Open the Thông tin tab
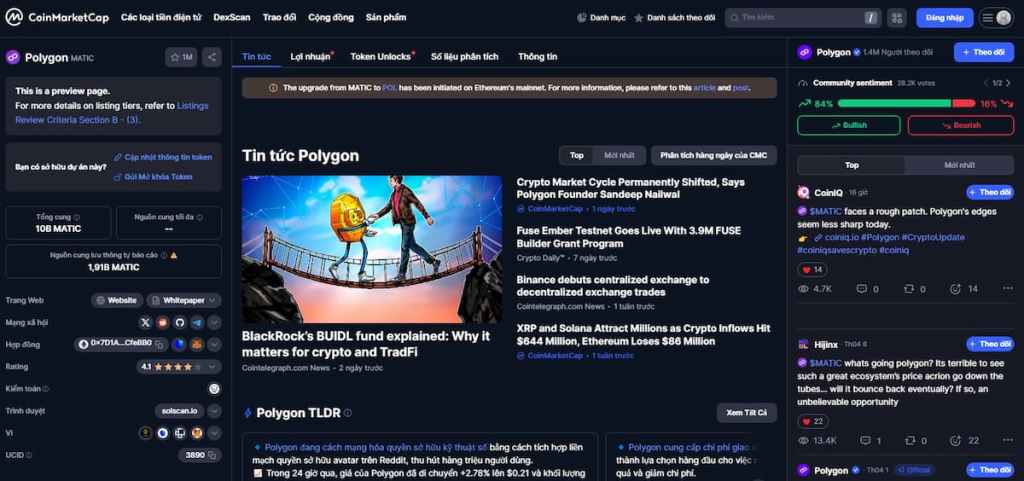The image size is (1024, 481). point(537,57)
